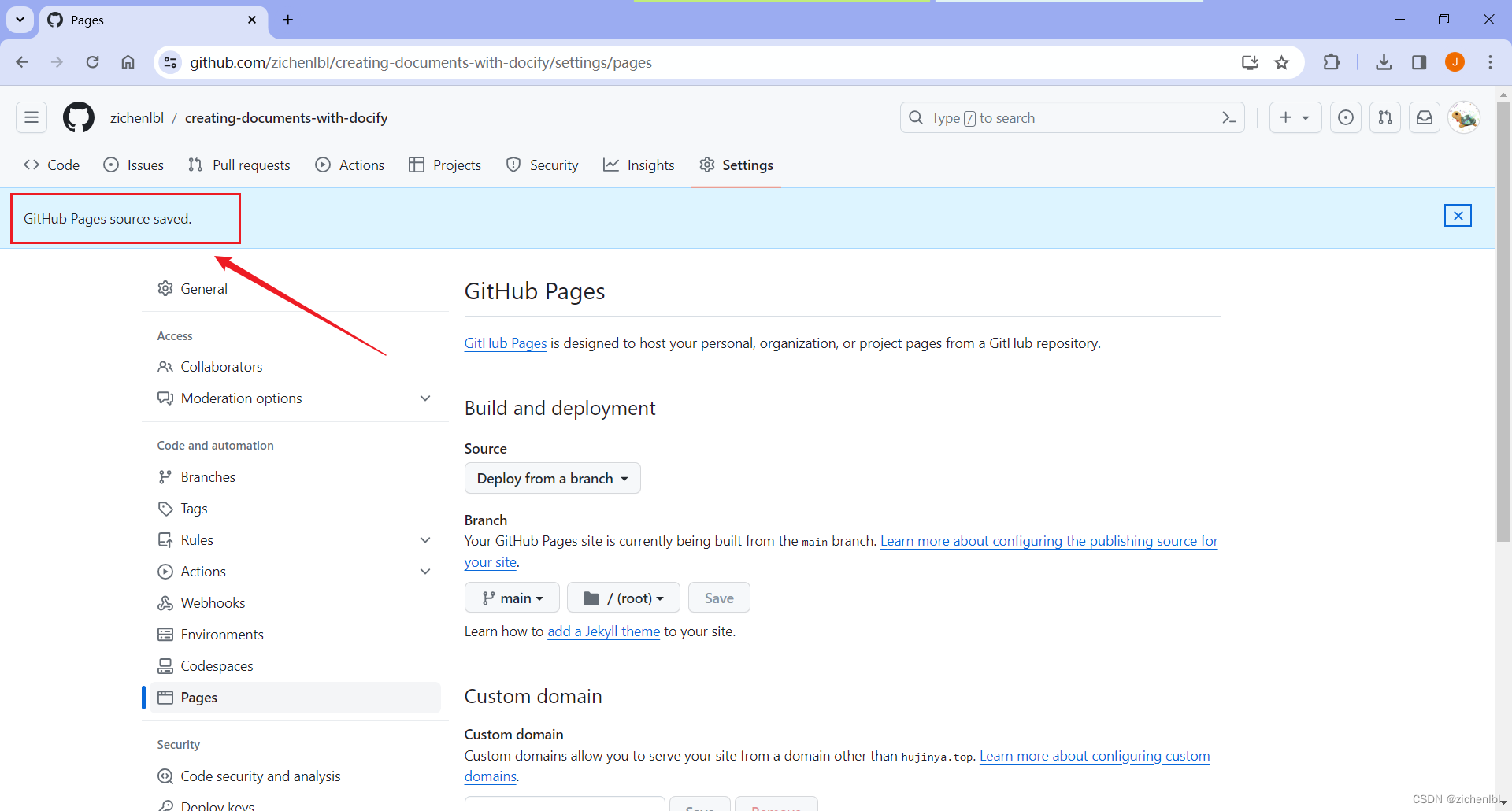Open the 'Deploy from a branch' source dropdown
The height and width of the screenshot is (811, 1512).
tap(552, 478)
